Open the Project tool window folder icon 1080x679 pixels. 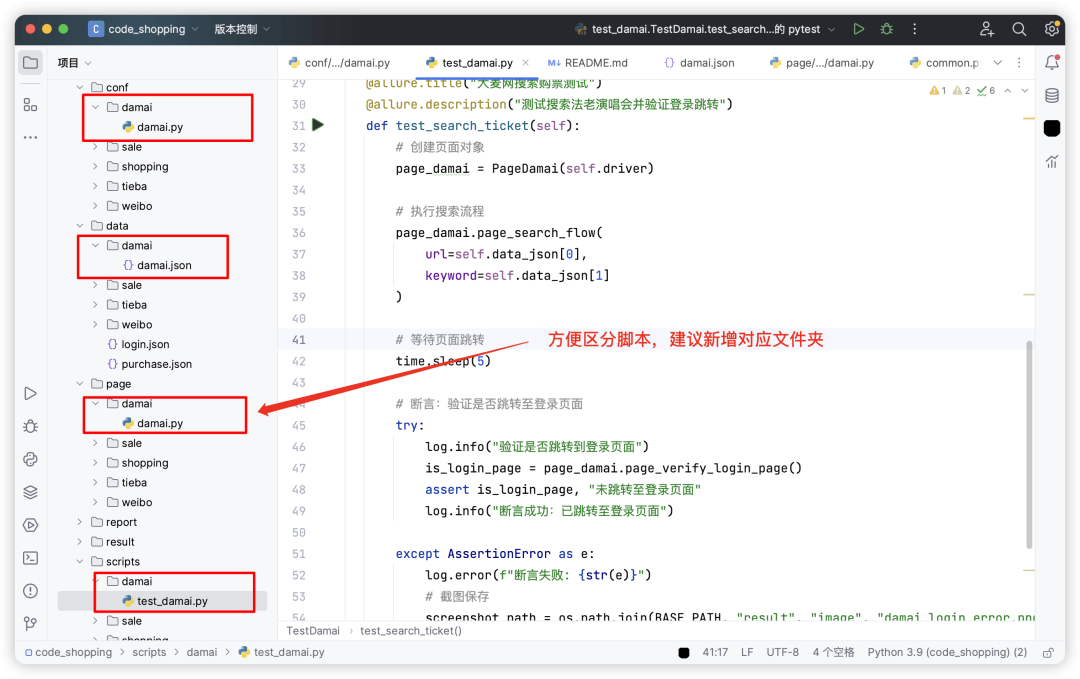click(x=30, y=63)
